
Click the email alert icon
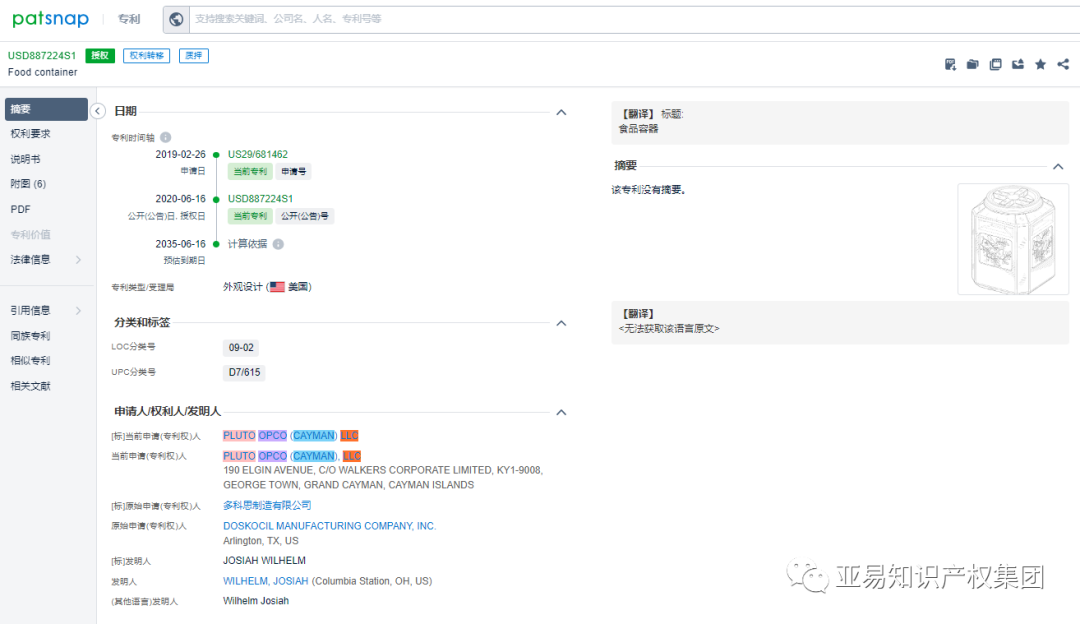[1018, 64]
